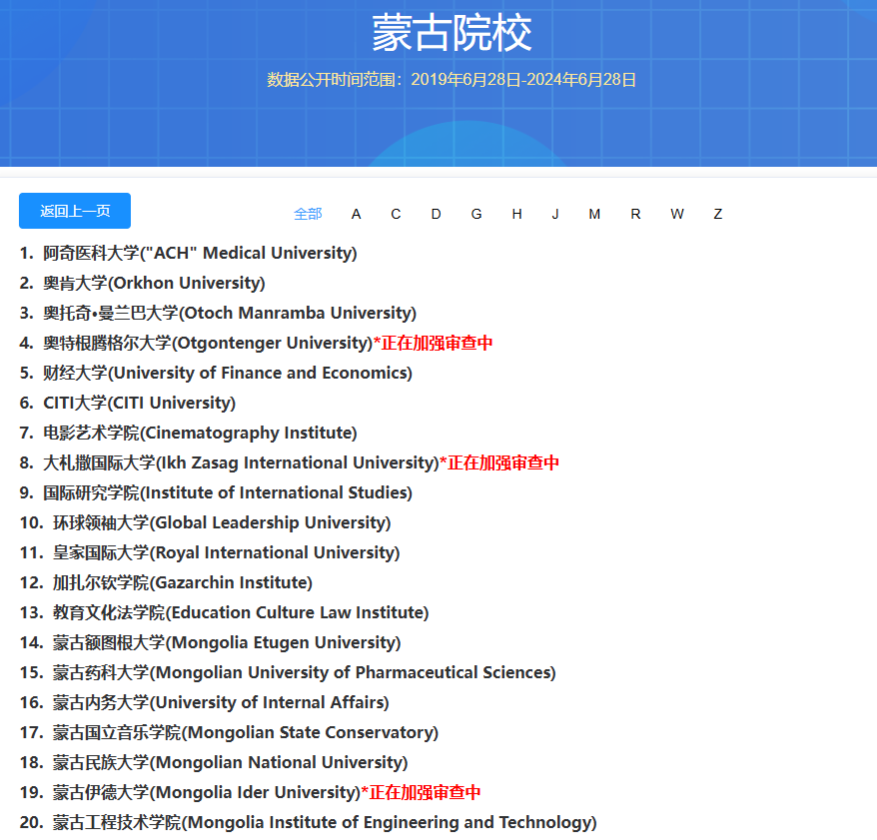
Task: Filter universities by letter J
Action: [x=555, y=214]
